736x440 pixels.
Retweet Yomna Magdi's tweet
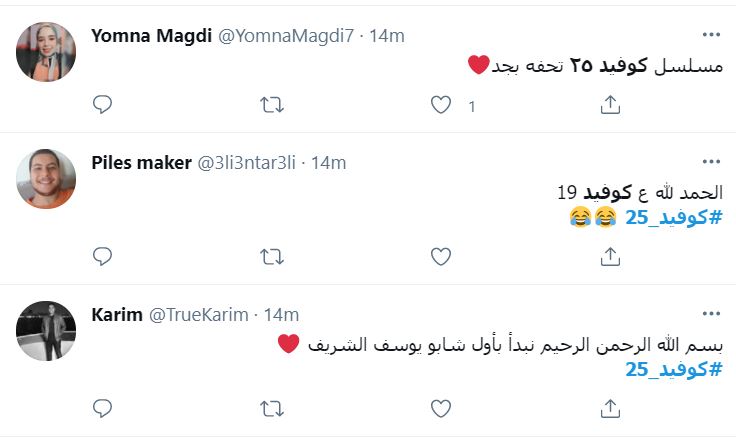tap(271, 104)
